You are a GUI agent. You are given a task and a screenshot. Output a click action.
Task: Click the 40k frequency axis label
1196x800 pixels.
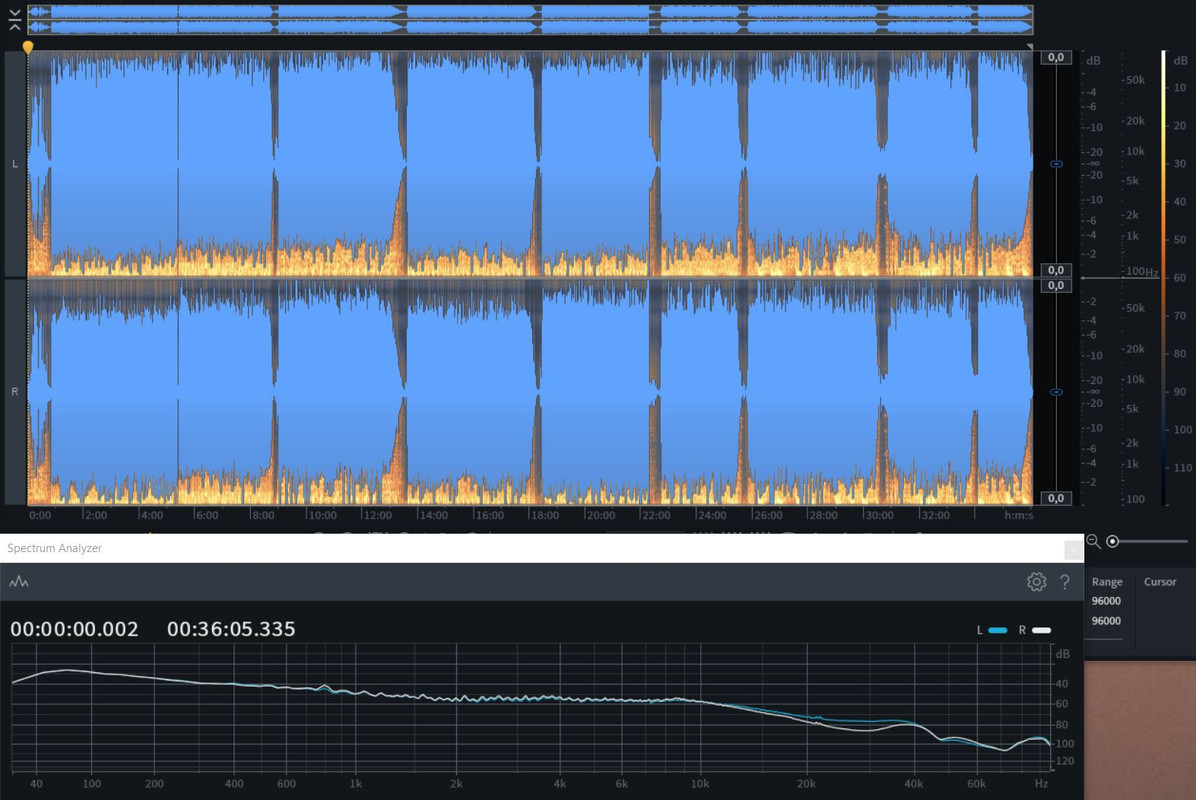[x=914, y=783]
